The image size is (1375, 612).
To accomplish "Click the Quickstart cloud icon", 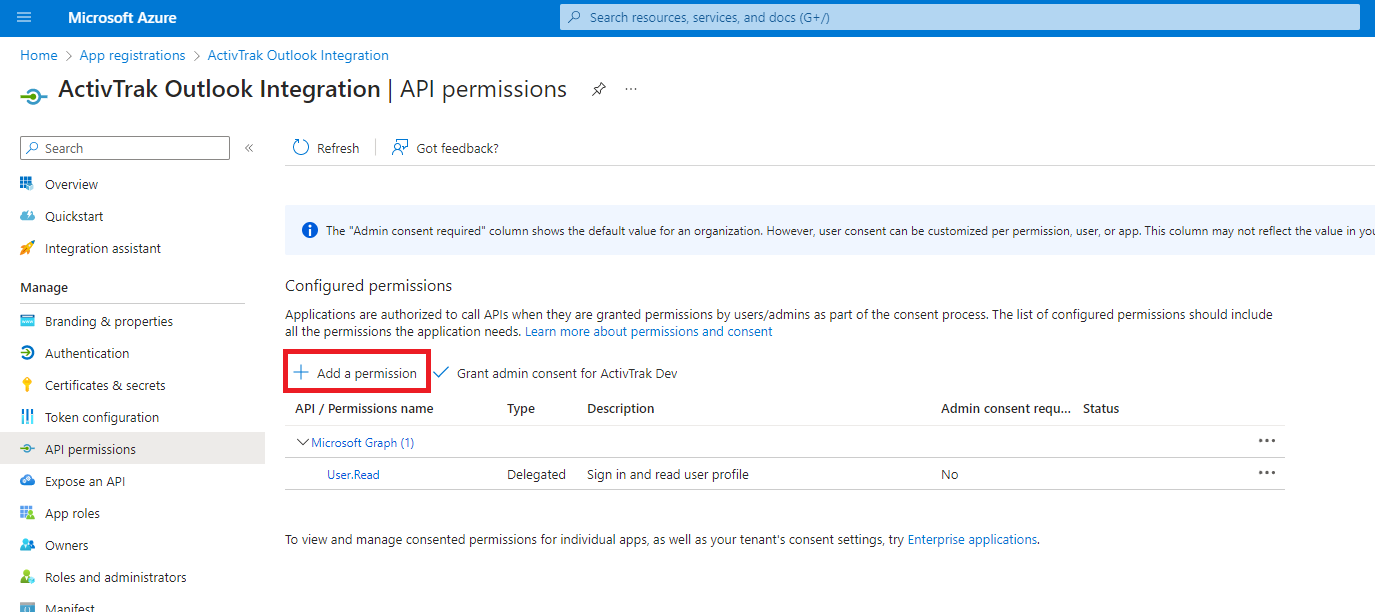I will [27, 216].
